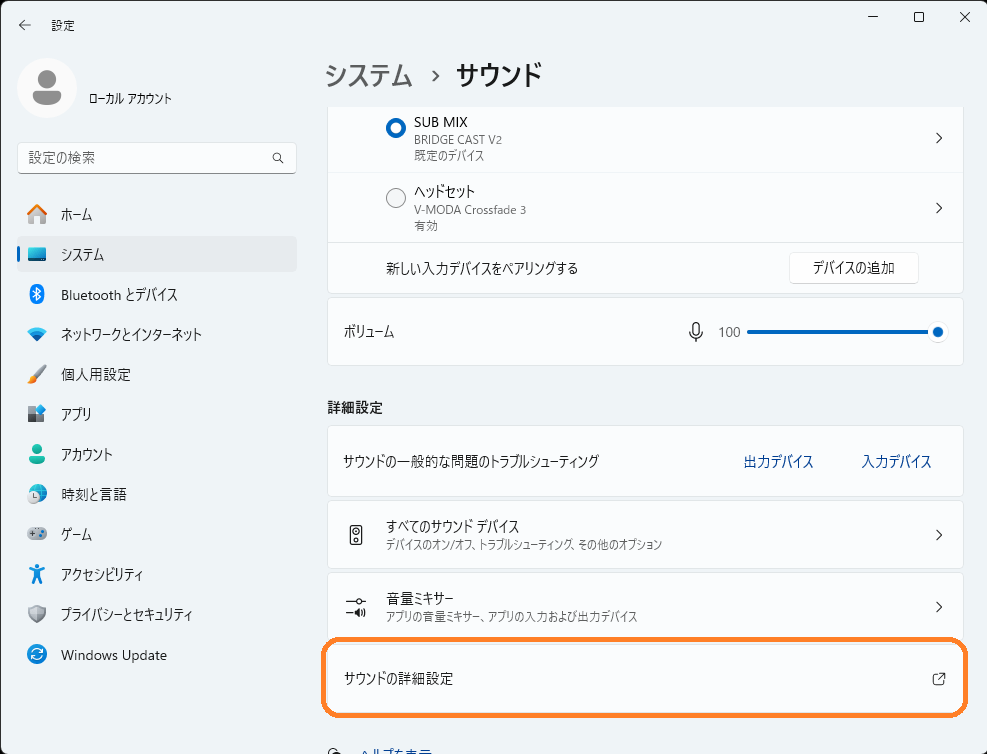This screenshot has width=987, height=754.
Task: Open ホーム in the sidebar
Action: (x=157, y=215)
